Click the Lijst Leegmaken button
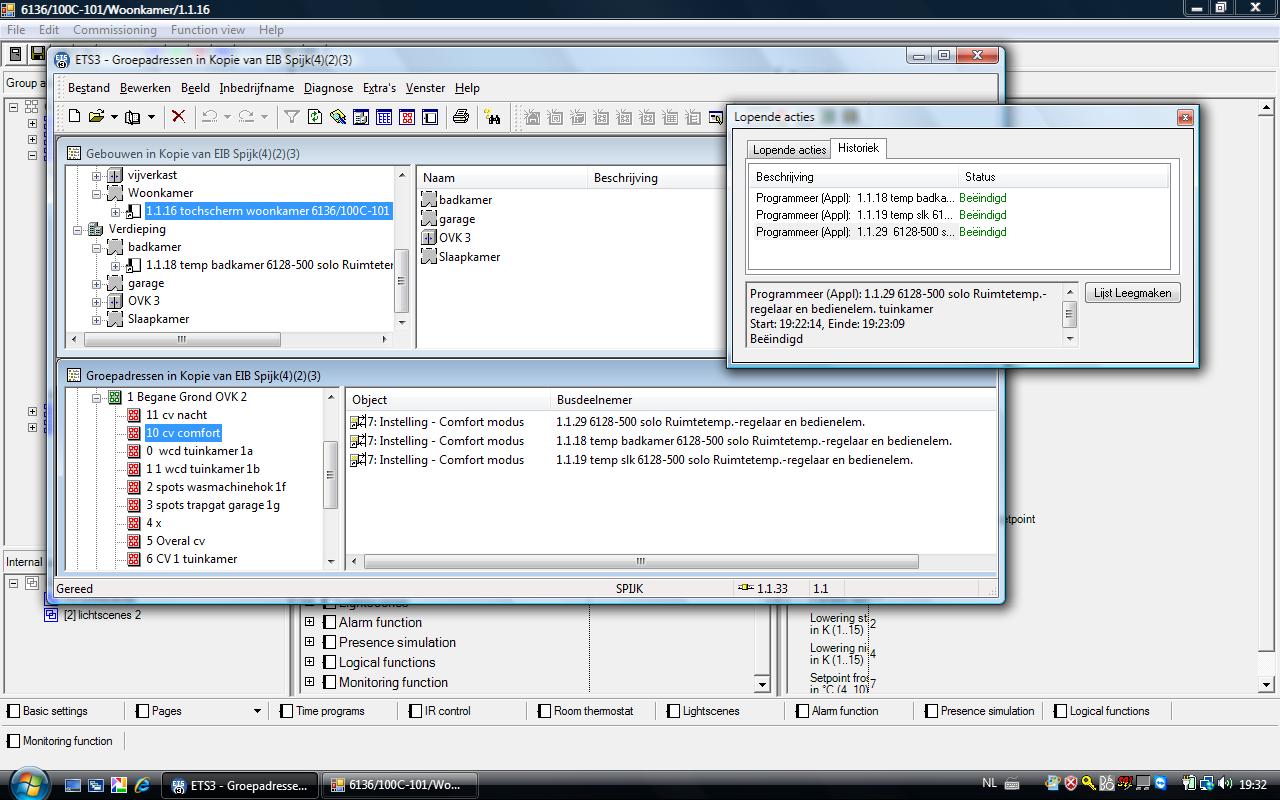Viewport: 1280px width, 800px height. tap(1132, 293)
